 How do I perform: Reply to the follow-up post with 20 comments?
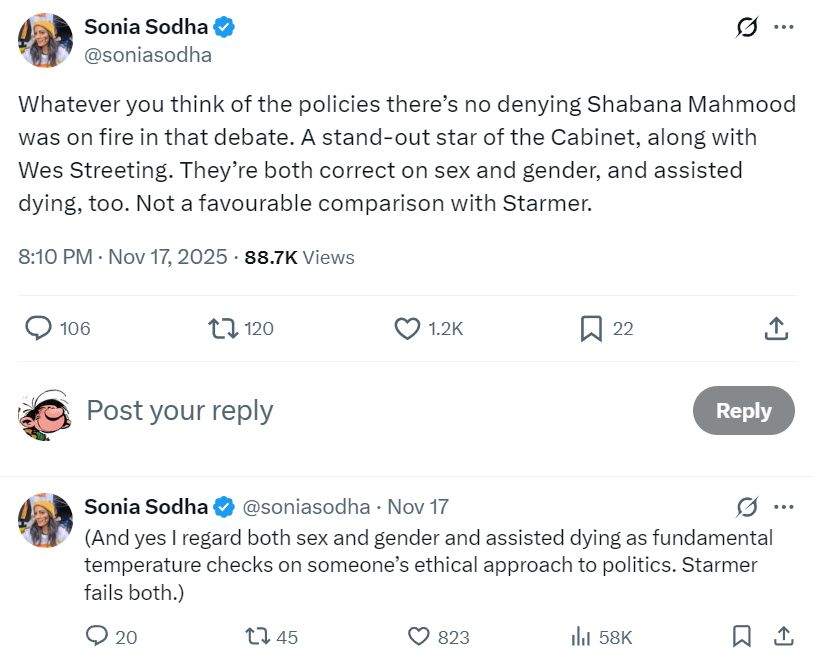97,636
